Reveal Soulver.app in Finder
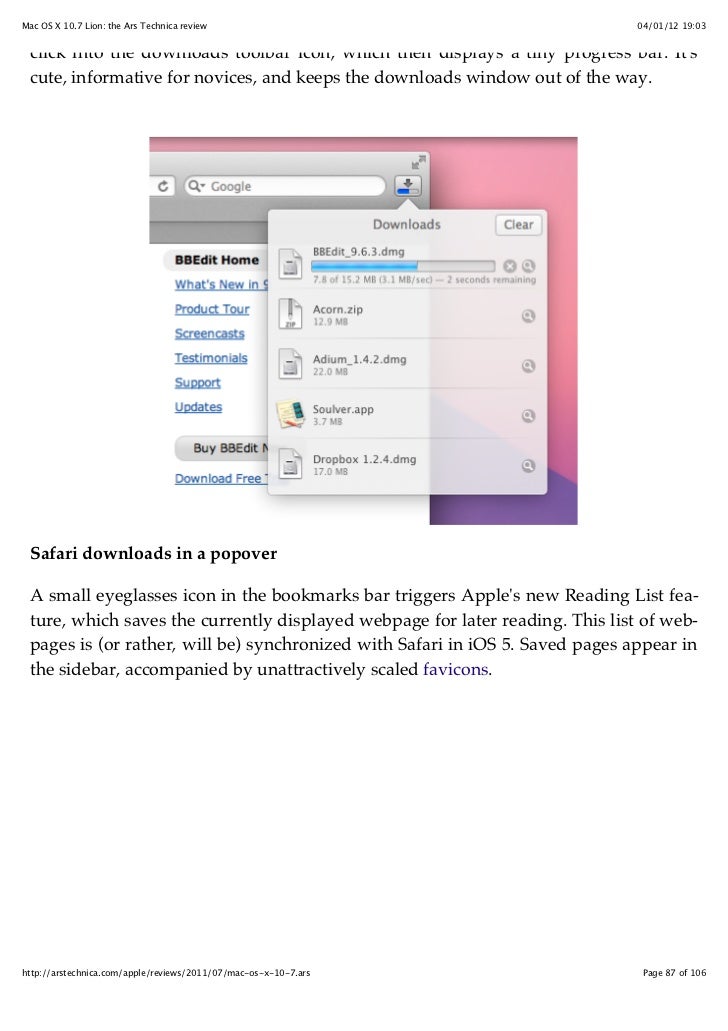The image size is (728, 1031). pyautogui.click(x=528, y=416)
